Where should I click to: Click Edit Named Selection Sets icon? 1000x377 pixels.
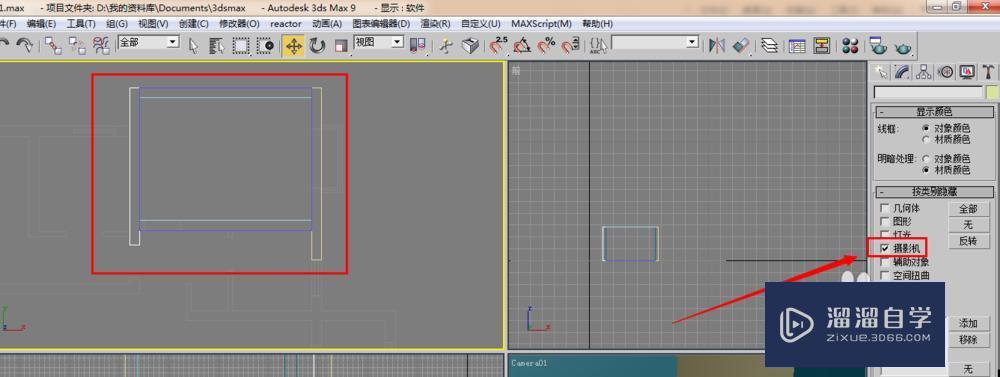coord(598,45)
